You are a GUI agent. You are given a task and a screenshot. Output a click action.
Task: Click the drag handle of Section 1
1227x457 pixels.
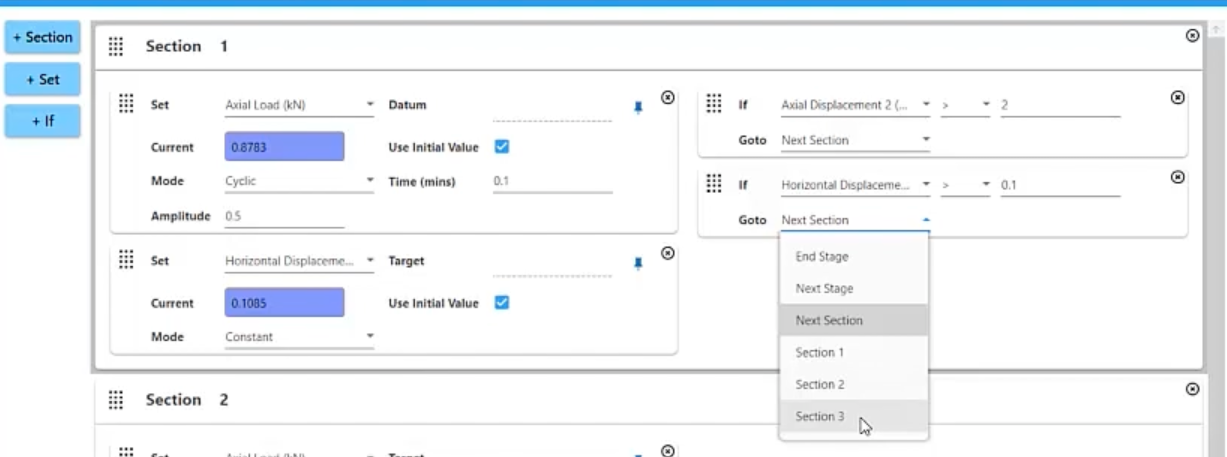[116, 47]
